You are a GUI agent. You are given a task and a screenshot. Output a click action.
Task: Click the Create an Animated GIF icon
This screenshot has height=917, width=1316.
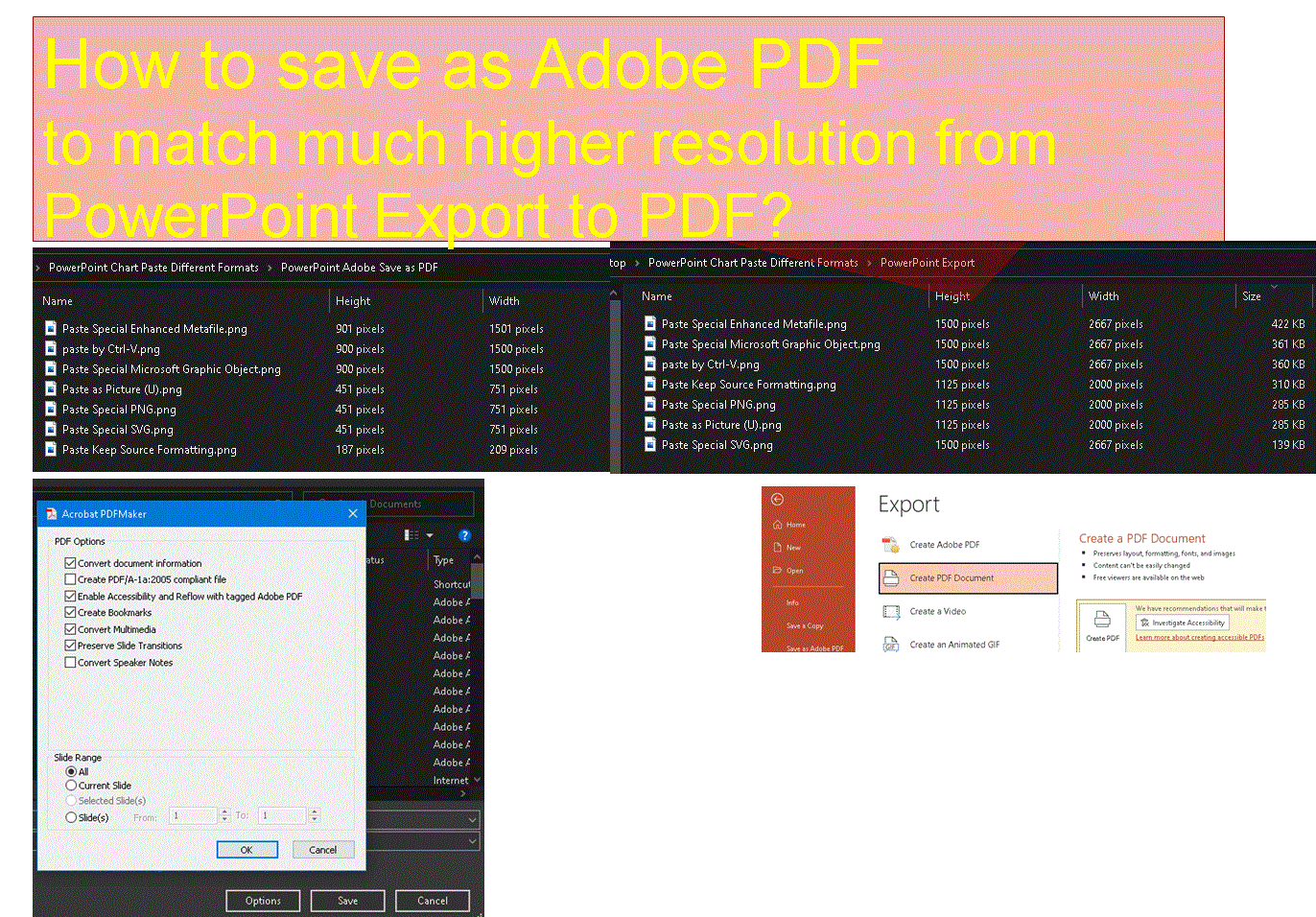[890, 645]
